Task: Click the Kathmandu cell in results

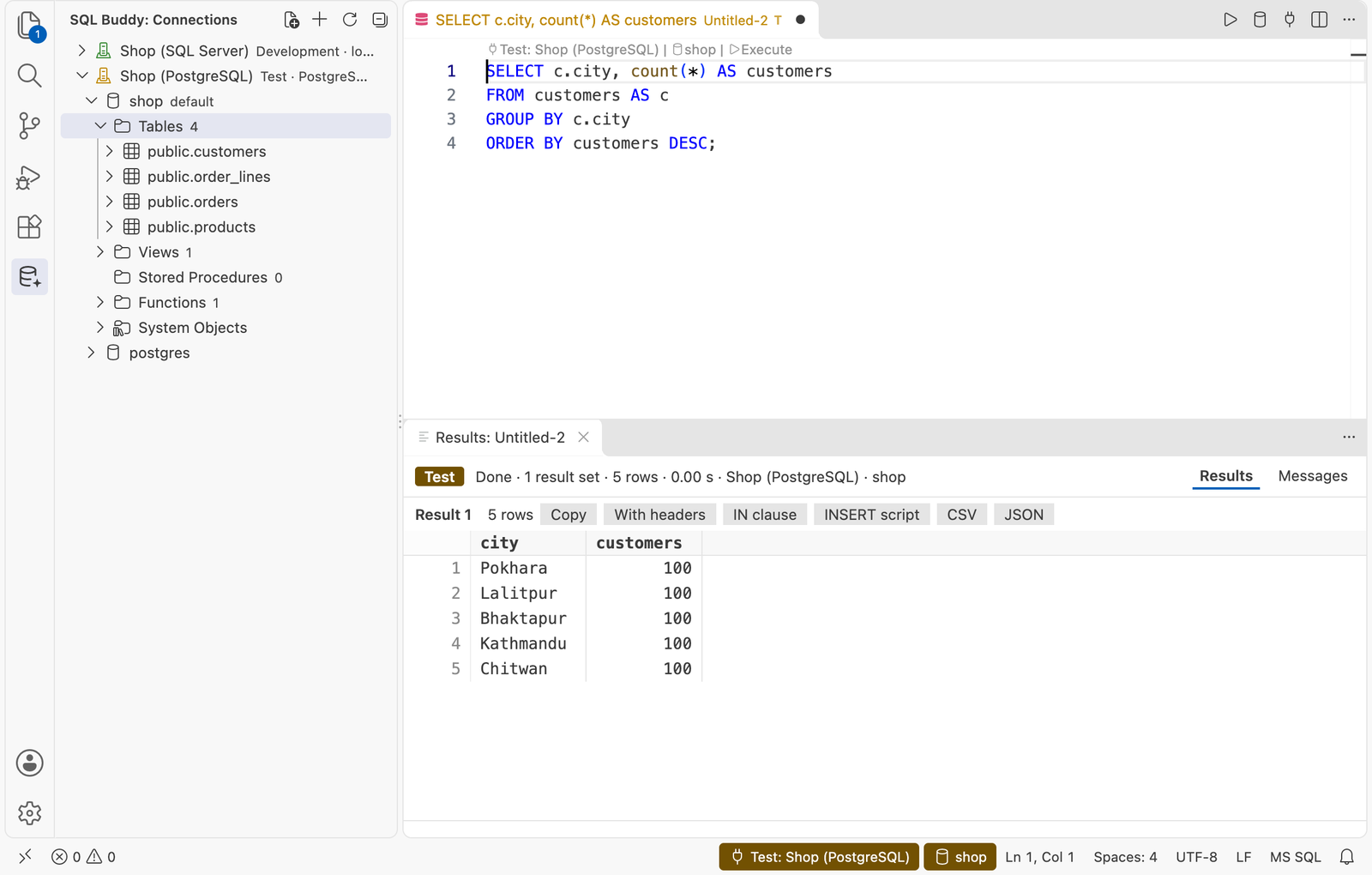Action: click(527, 643)
